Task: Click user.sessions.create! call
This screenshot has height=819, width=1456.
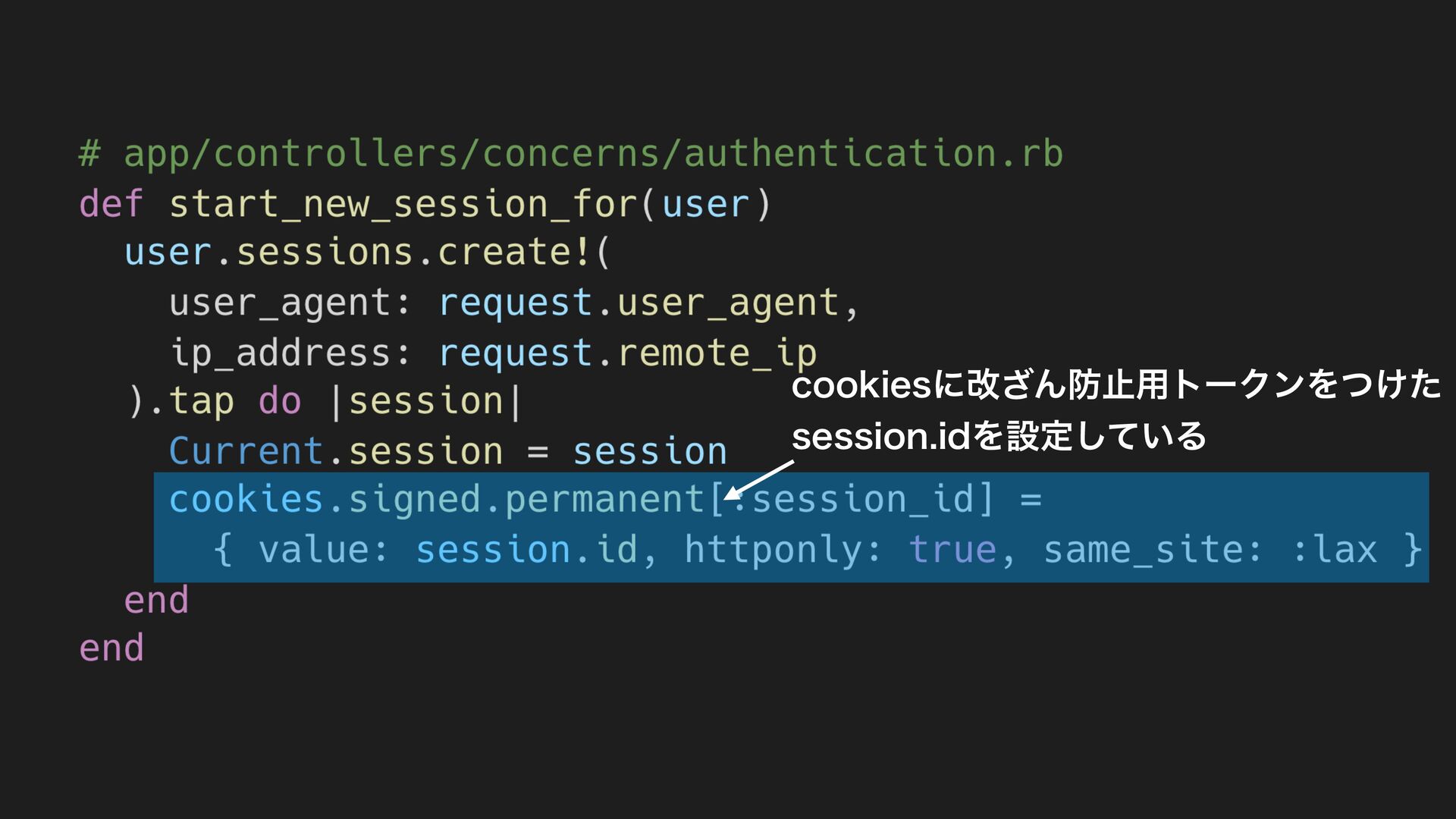Action: pos(367,252)
